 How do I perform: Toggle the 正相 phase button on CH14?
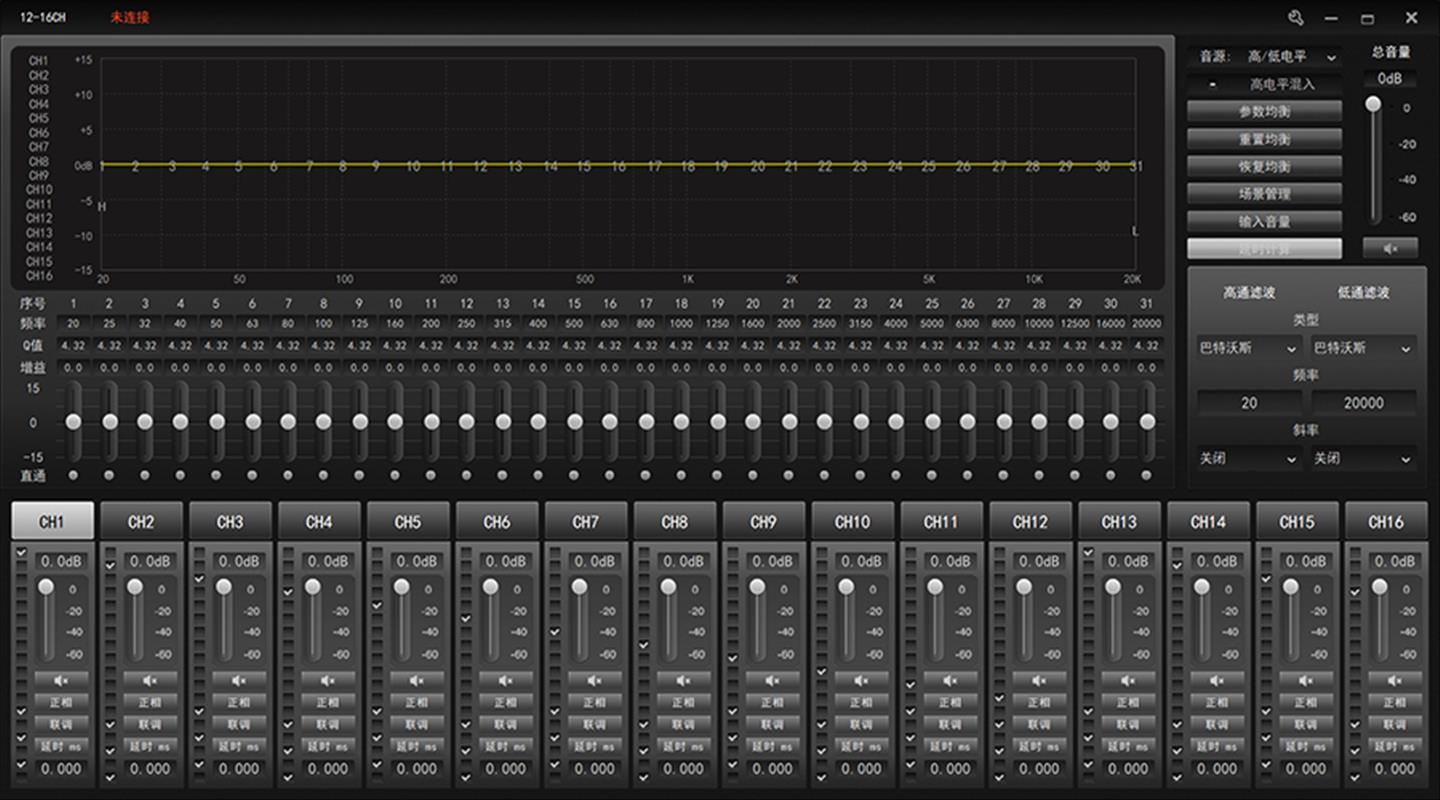point(1217,702)
